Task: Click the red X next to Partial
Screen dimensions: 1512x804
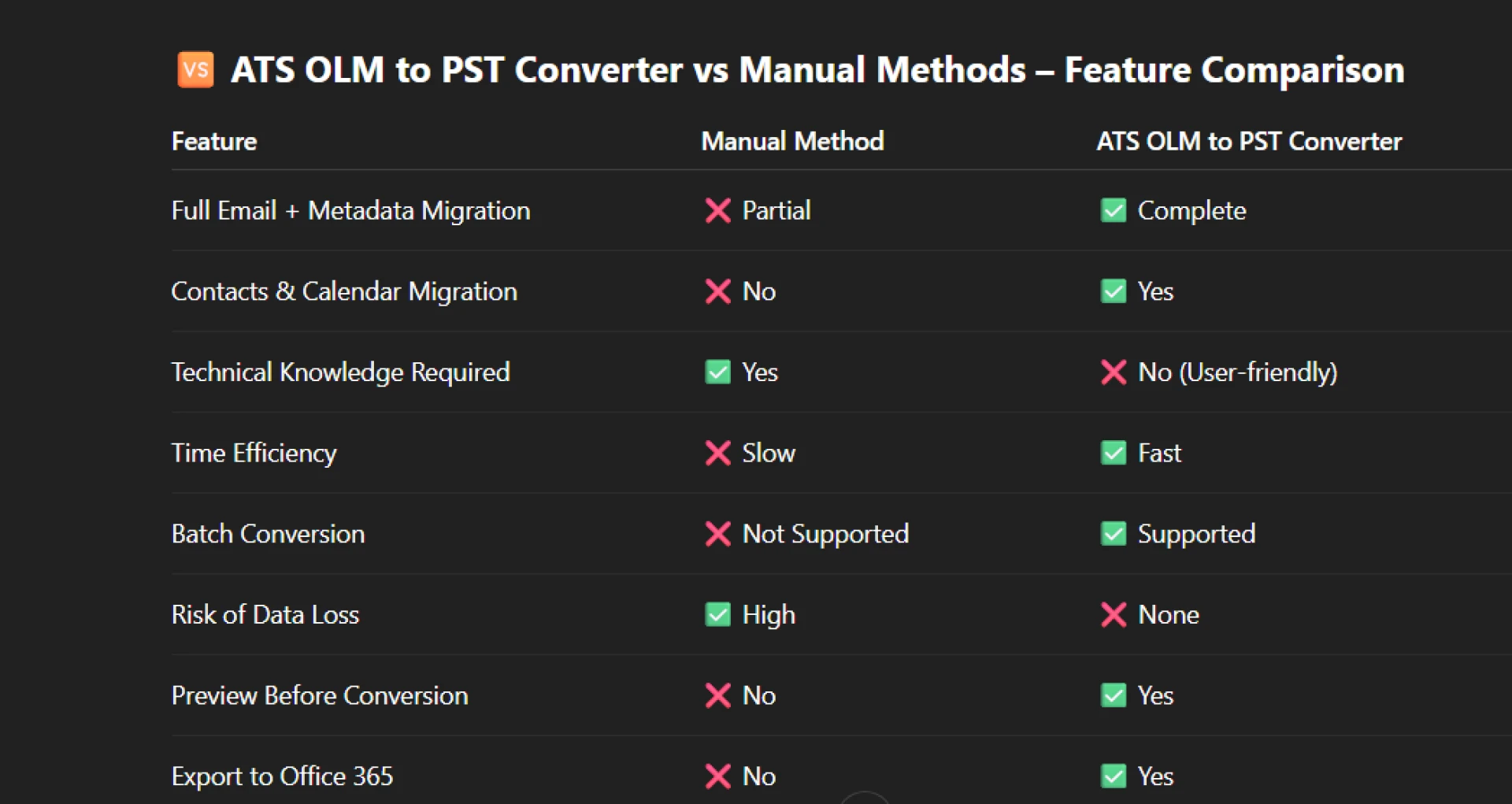Action: pos(717,210)
